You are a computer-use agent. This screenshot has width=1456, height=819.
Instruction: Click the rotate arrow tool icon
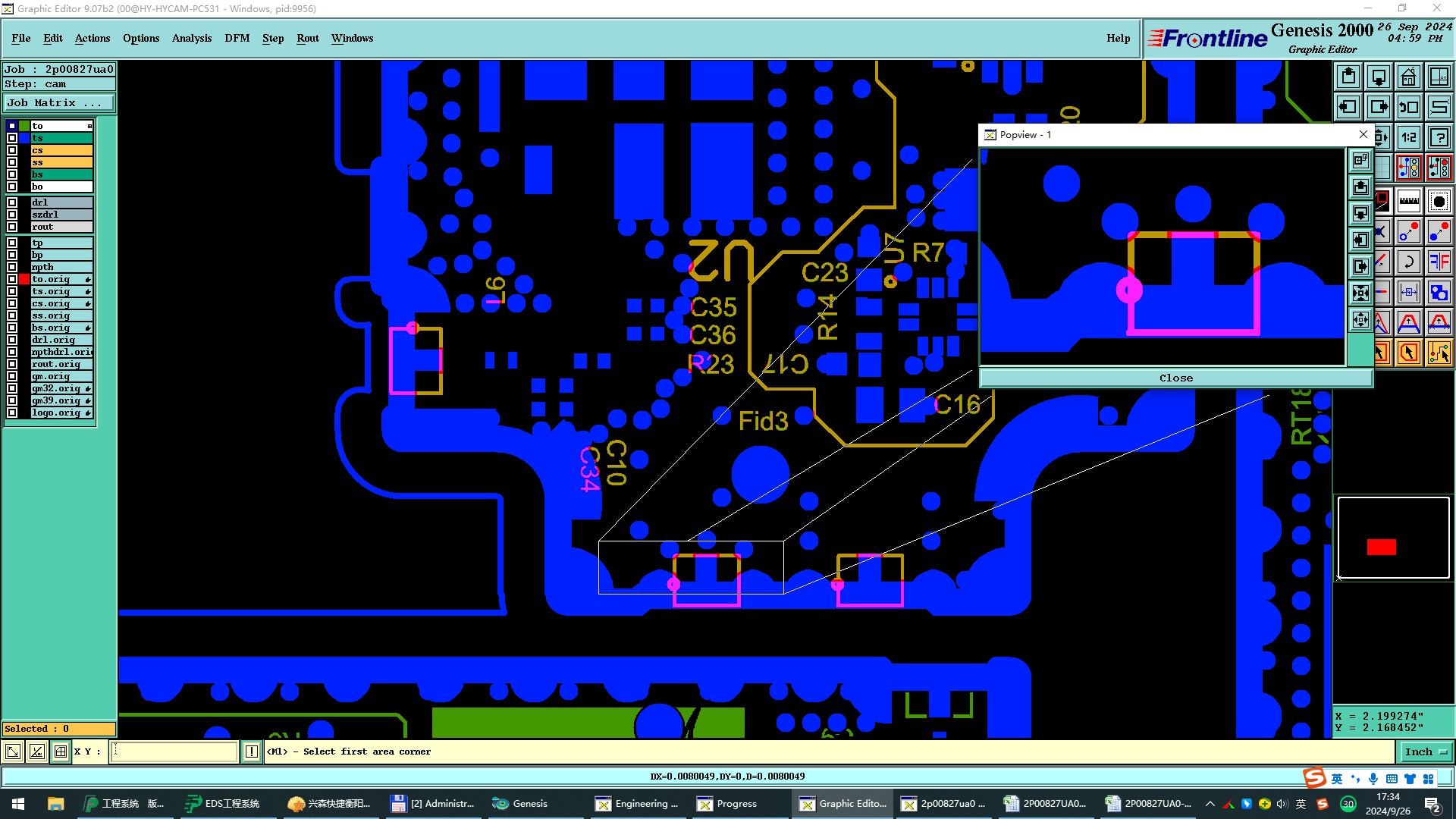click(1408, 262)
